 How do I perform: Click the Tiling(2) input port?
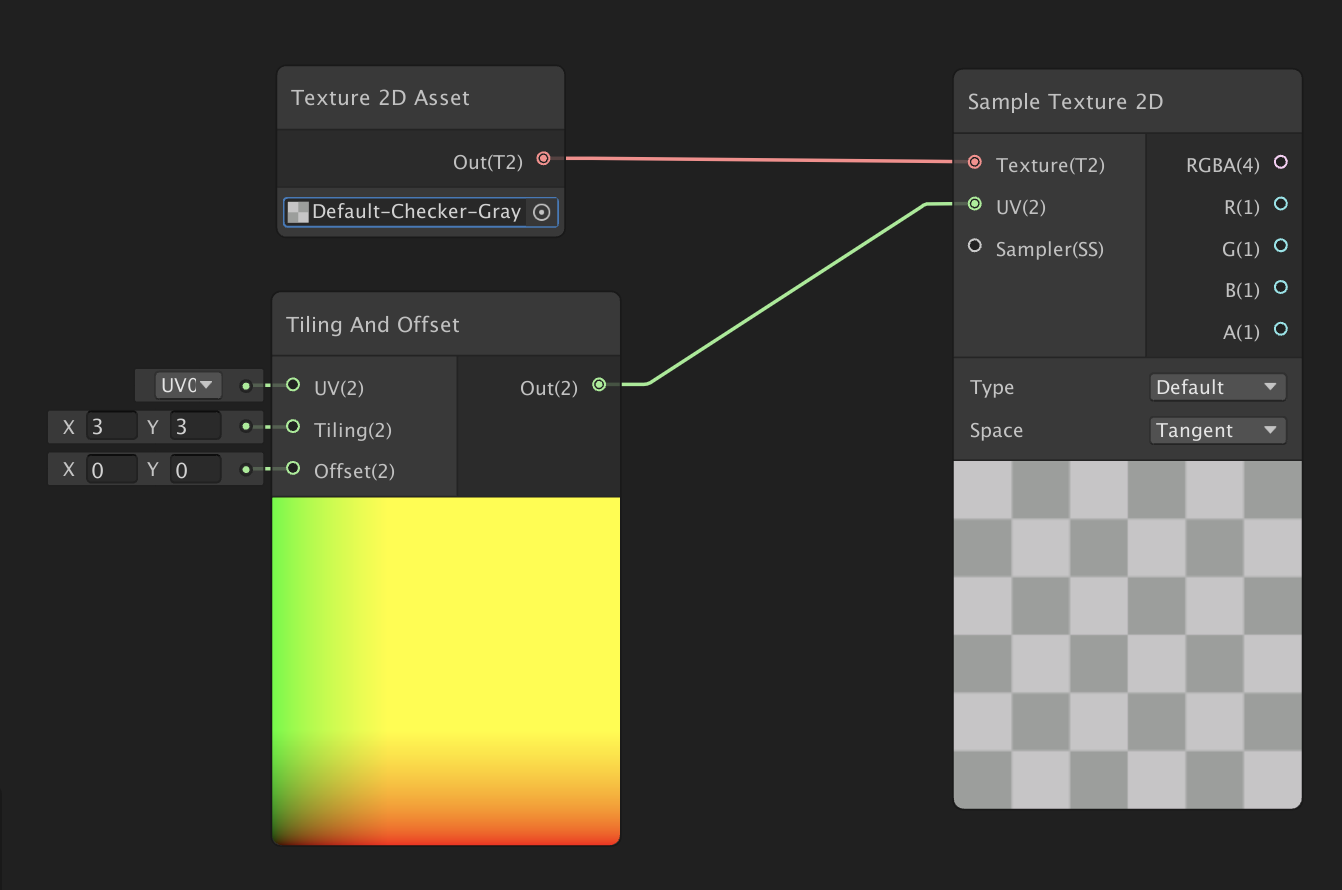coord(293,427)
